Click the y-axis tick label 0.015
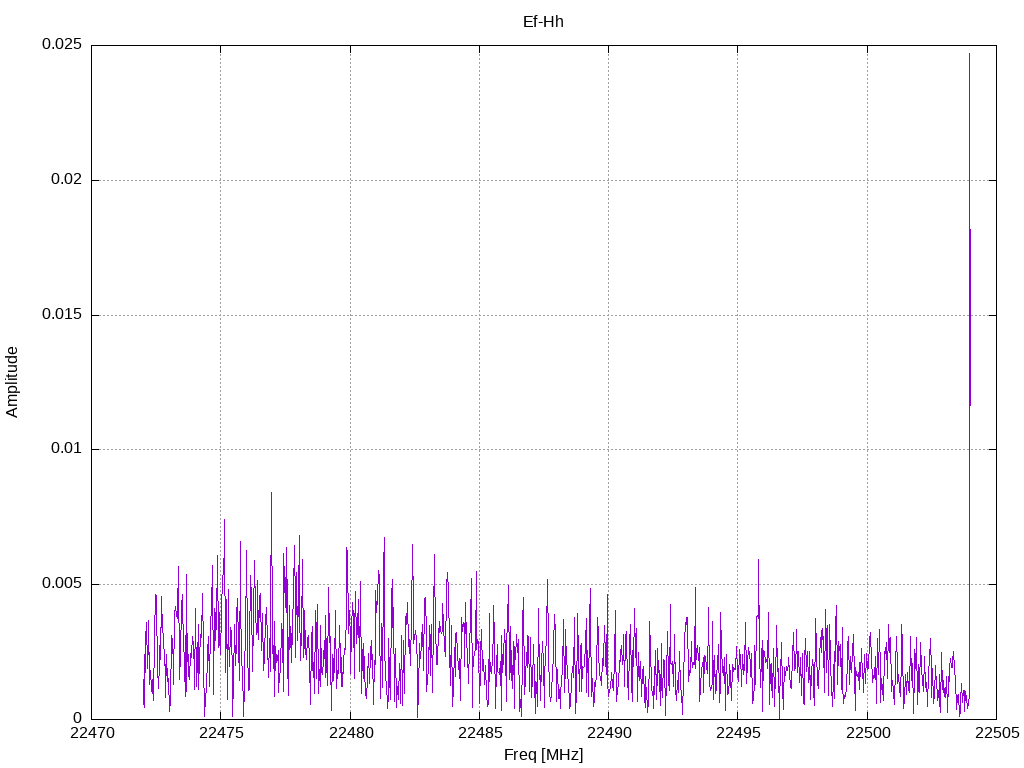The image size is (1024, 768). tap(62, 314)
